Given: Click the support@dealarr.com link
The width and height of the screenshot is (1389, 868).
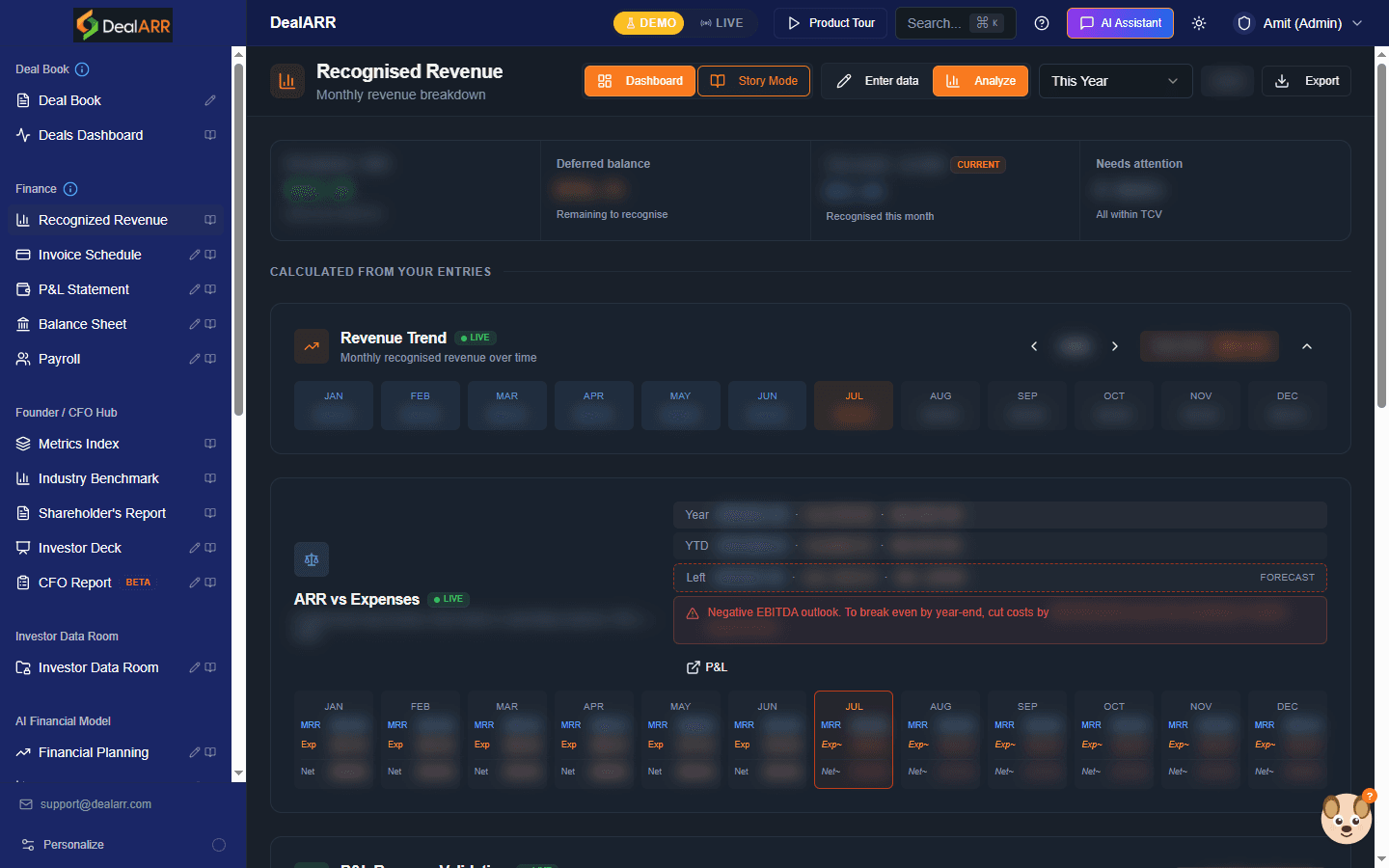Looking at the screenshot, I should pyautogui.click(x=95, y=804).
